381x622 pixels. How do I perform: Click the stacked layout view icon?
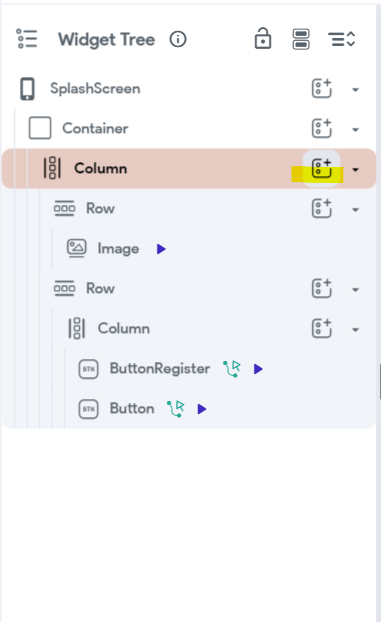[301, 39]
